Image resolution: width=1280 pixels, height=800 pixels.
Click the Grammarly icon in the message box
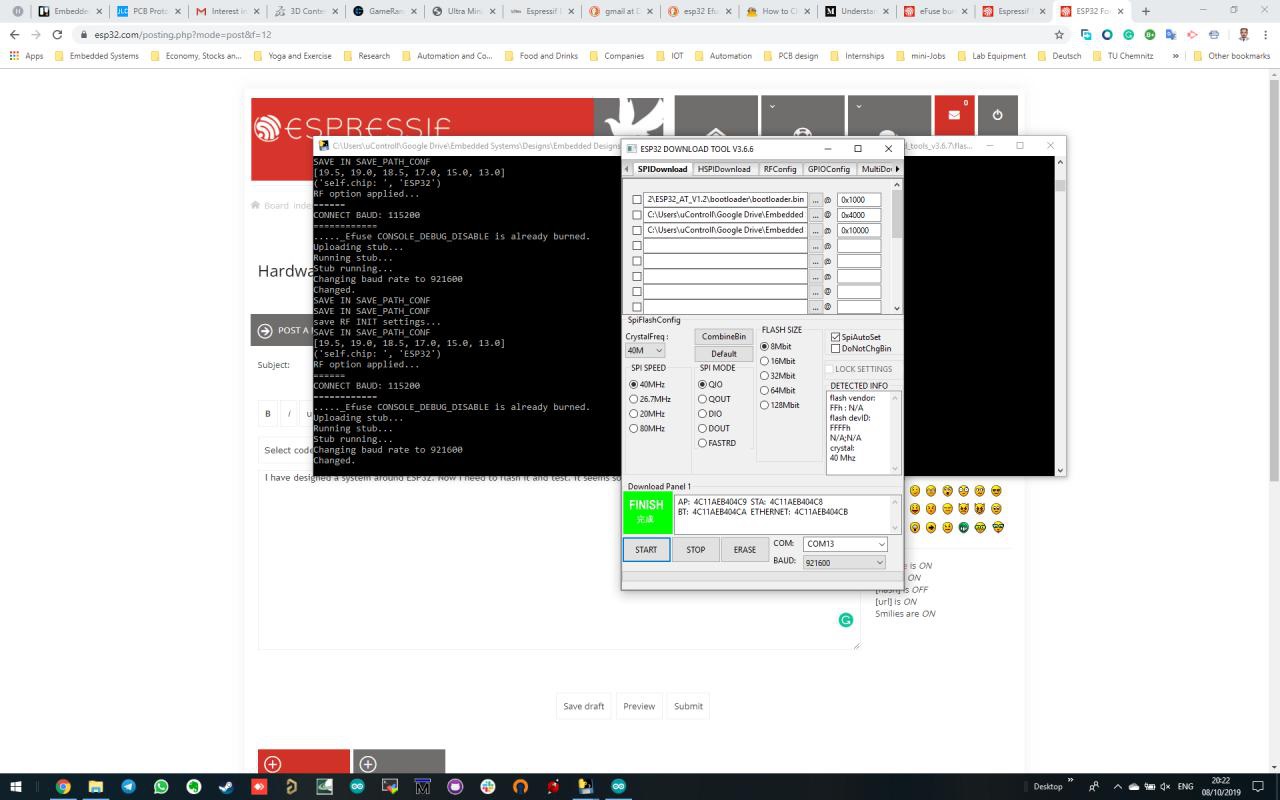[x=846, y=620]
